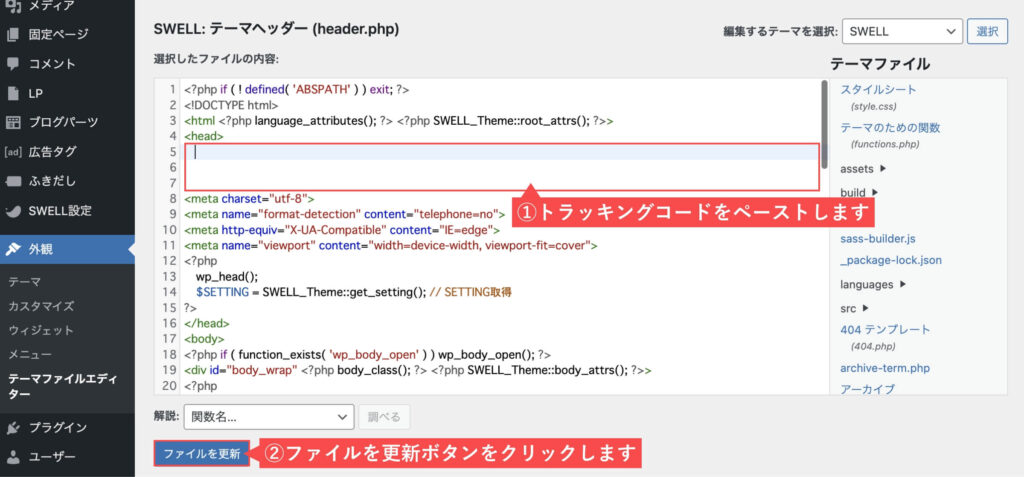Click the LP page icon

click(13, 93)
